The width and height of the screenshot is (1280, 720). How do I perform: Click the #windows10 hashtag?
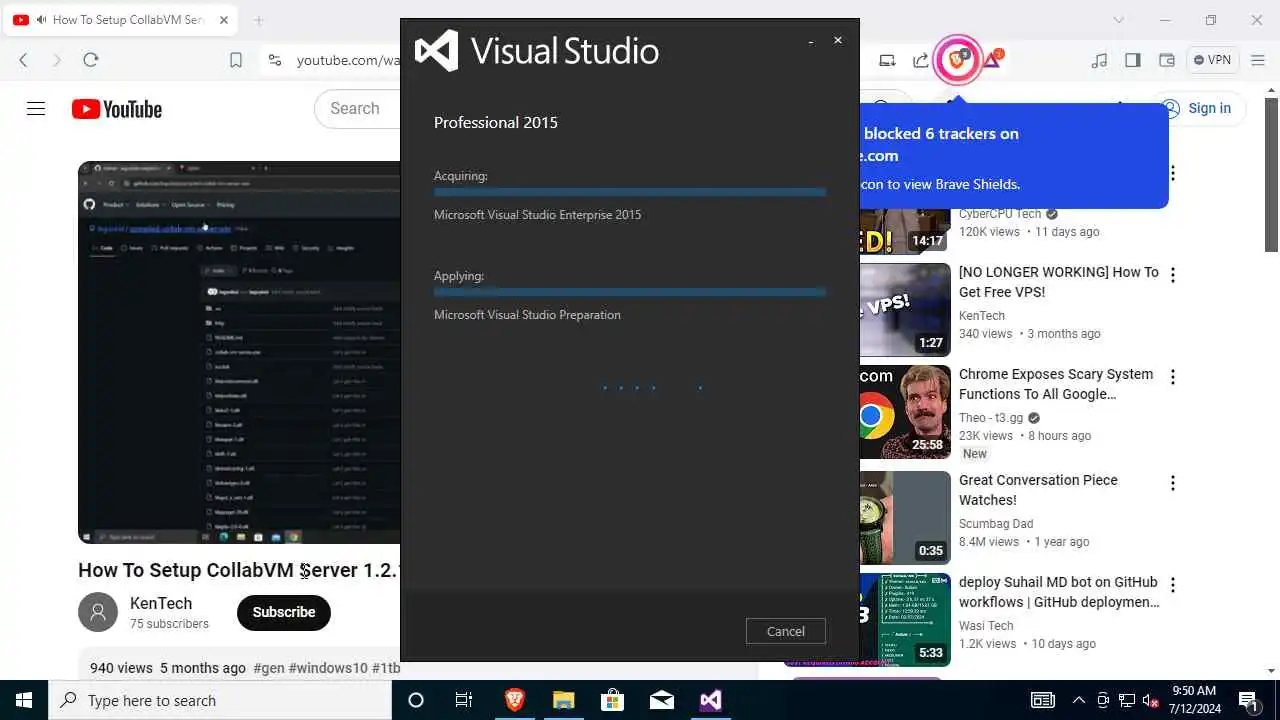(x=328, y=668)
